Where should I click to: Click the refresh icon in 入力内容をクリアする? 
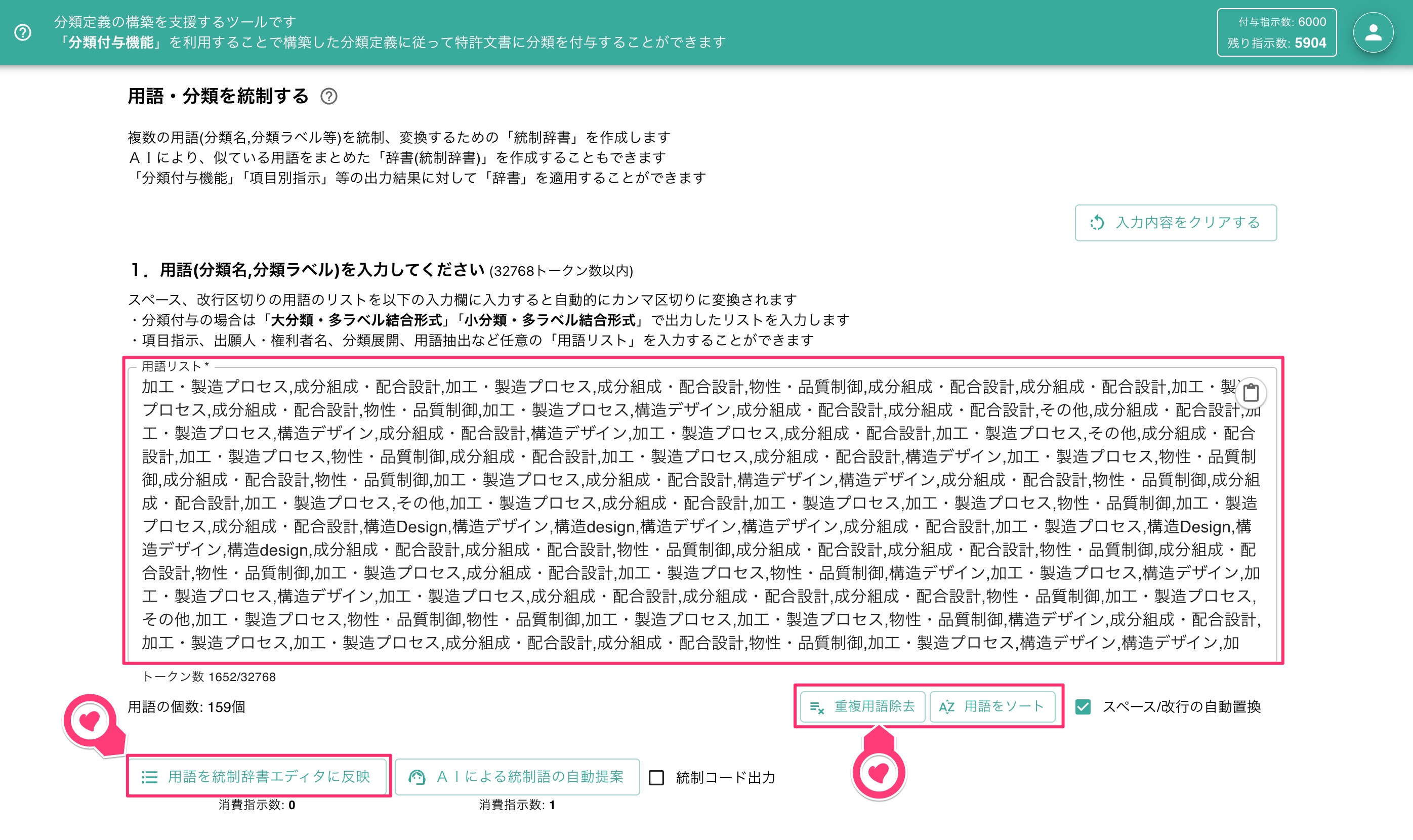(1097, 223)
